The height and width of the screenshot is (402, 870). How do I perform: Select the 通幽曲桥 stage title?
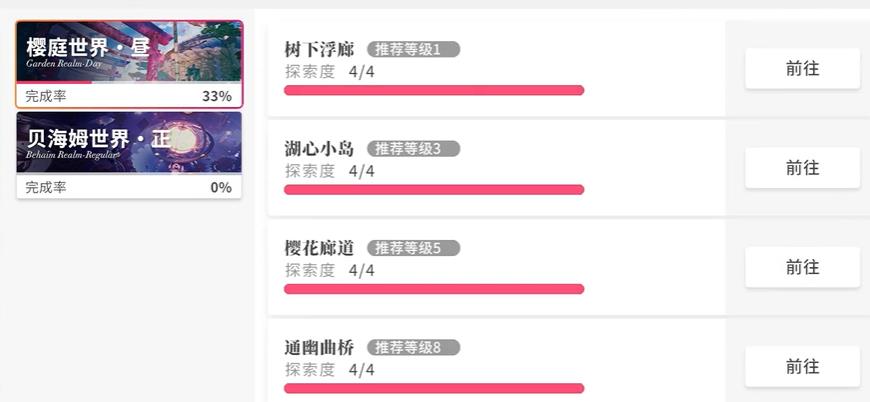(319, 348)
